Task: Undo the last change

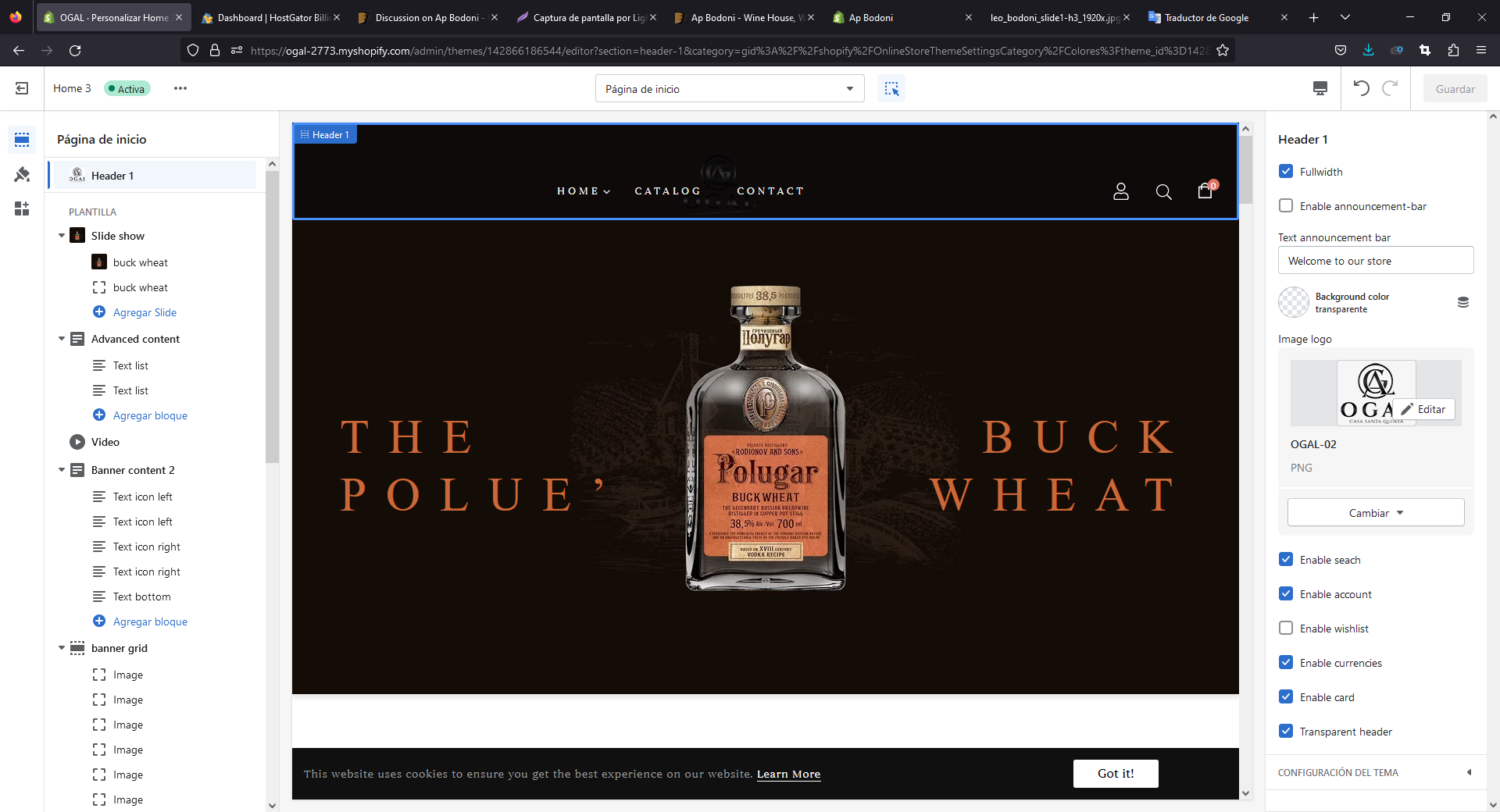Action: pyautogui.click(x=1361, y=88)
